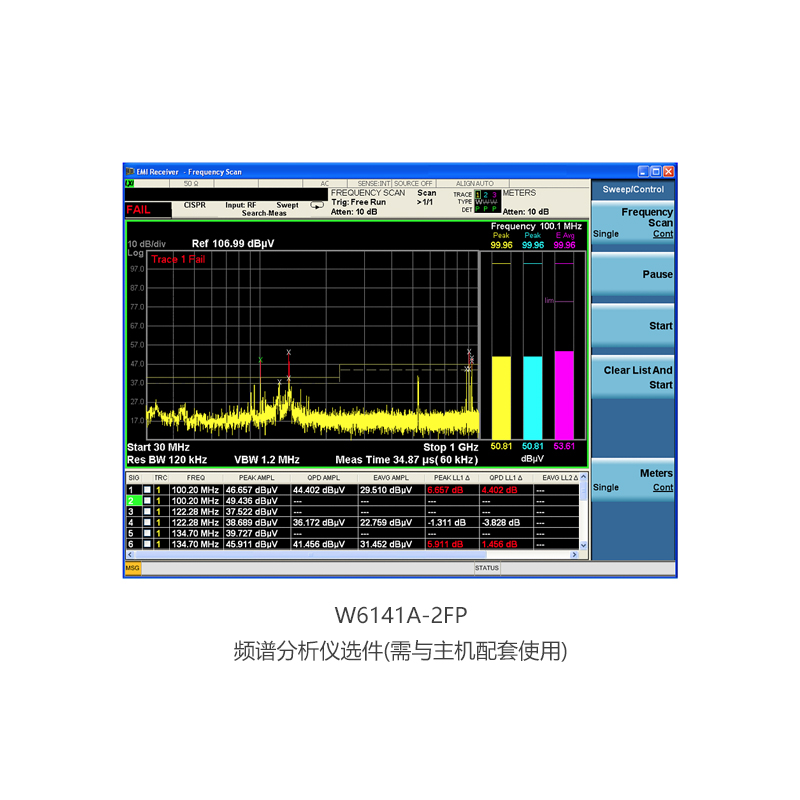Click the trace 1 number indicator
800x800 pixels.
pyautogui.click(x=478, y=194)
